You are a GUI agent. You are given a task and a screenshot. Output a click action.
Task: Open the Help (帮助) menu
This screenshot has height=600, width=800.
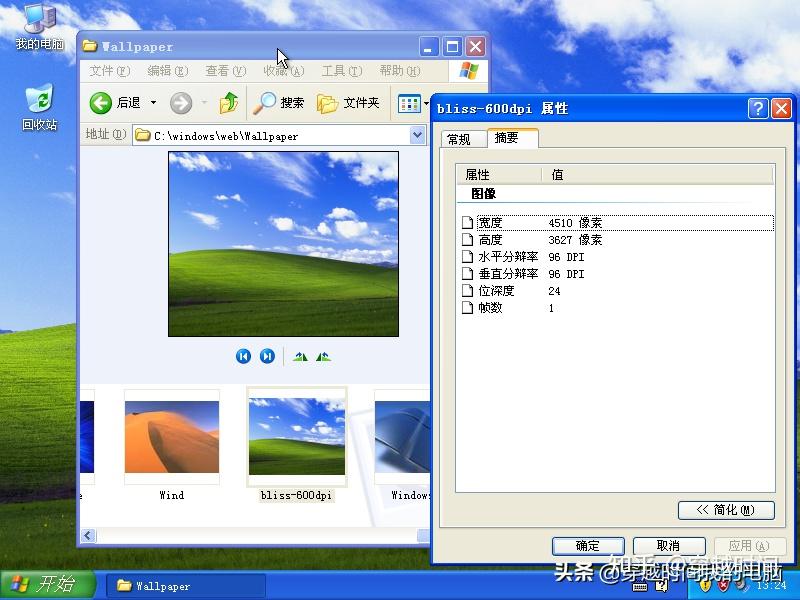400,71
